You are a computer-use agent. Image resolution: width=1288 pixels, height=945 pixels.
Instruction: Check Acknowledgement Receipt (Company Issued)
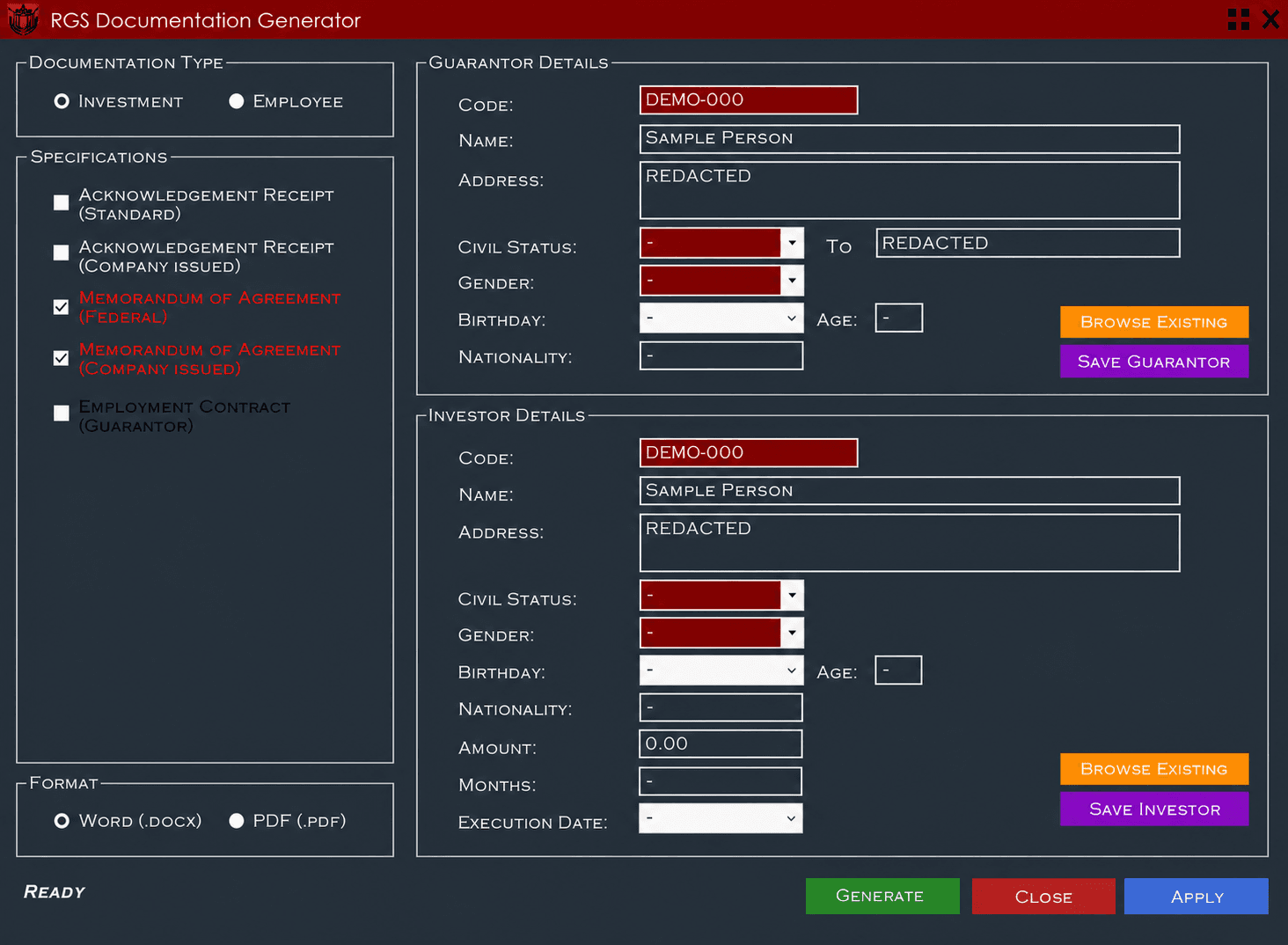coord(61,253)
